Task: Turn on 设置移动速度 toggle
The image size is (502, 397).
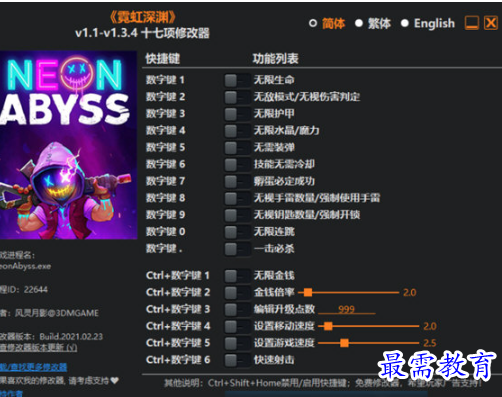Action: pos(237,326)
